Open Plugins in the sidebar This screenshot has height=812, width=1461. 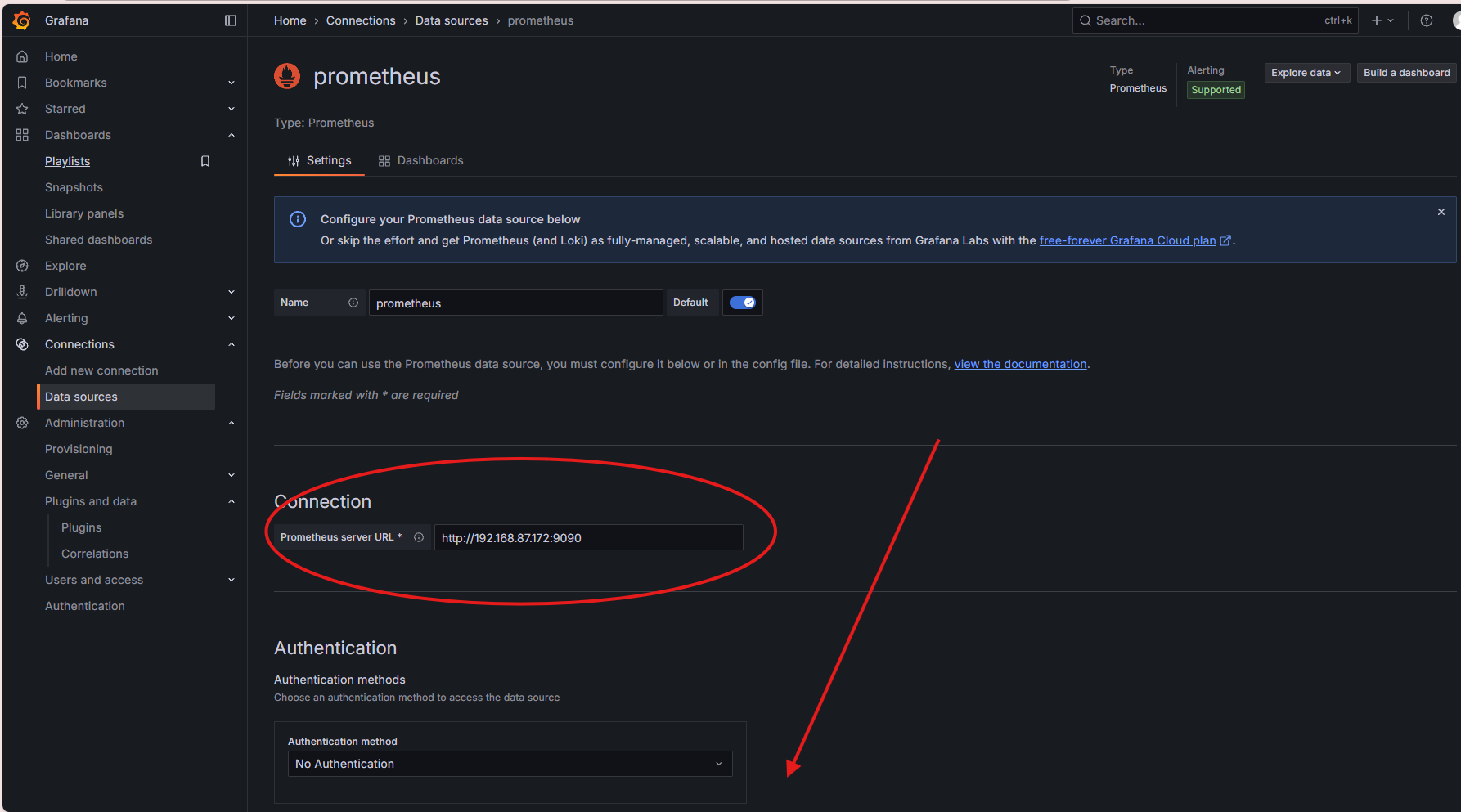click(x=82, y=527)
